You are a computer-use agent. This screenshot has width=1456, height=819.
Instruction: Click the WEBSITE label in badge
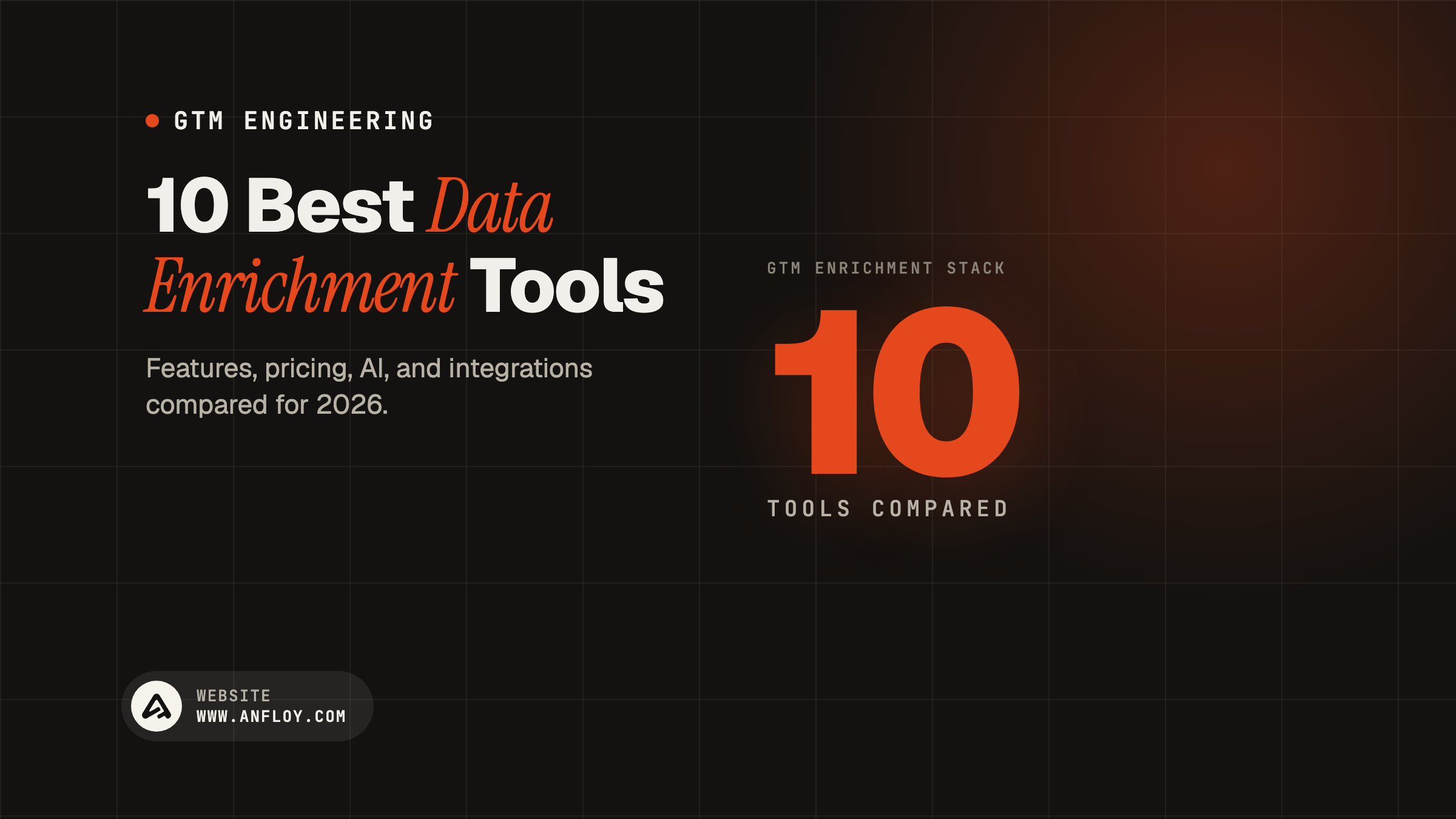pyautogui.click(x=234, y=695)
